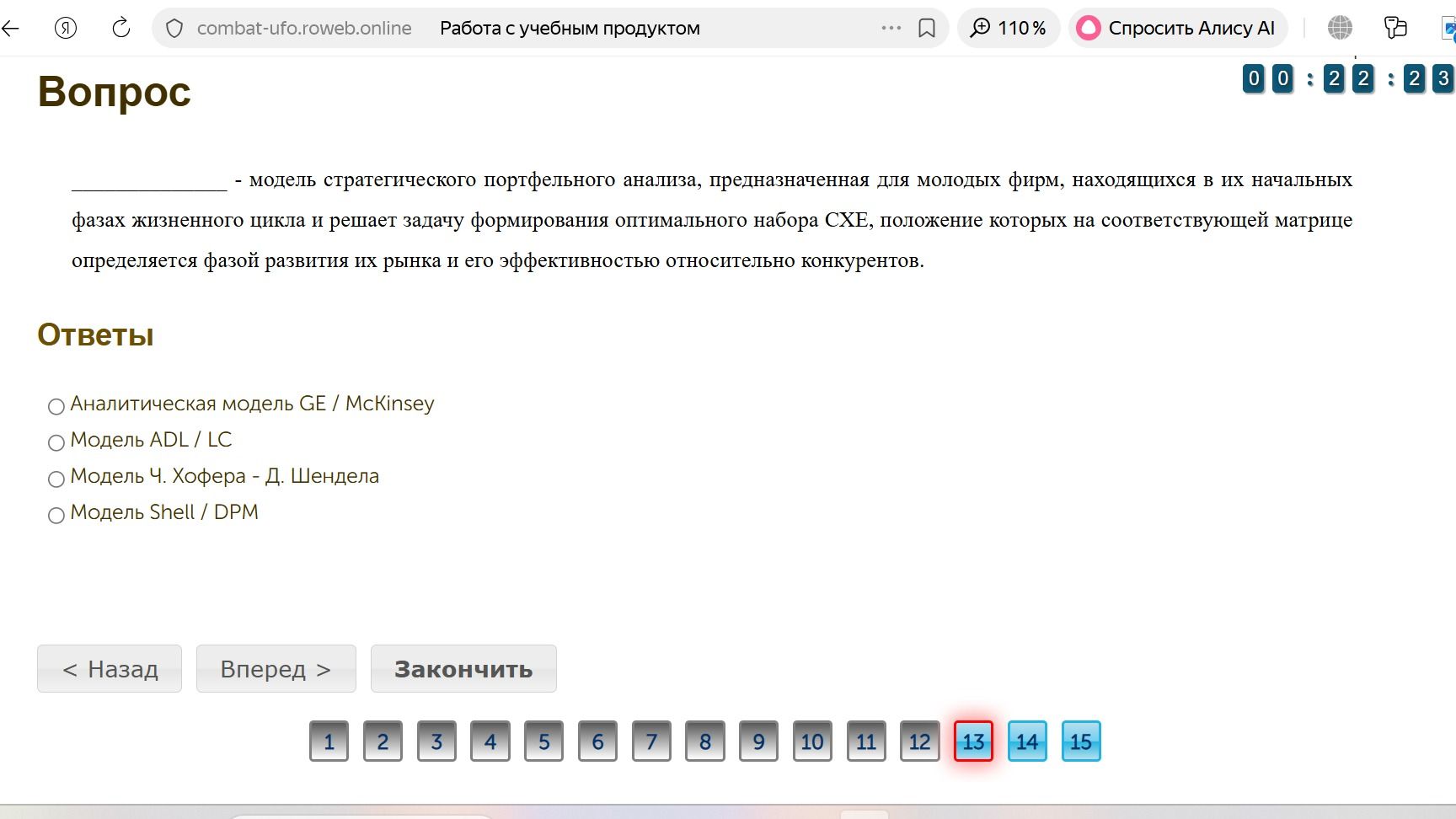1456x819 pixels.
Task: Go back with the Назад button
Action: [110, 669]
